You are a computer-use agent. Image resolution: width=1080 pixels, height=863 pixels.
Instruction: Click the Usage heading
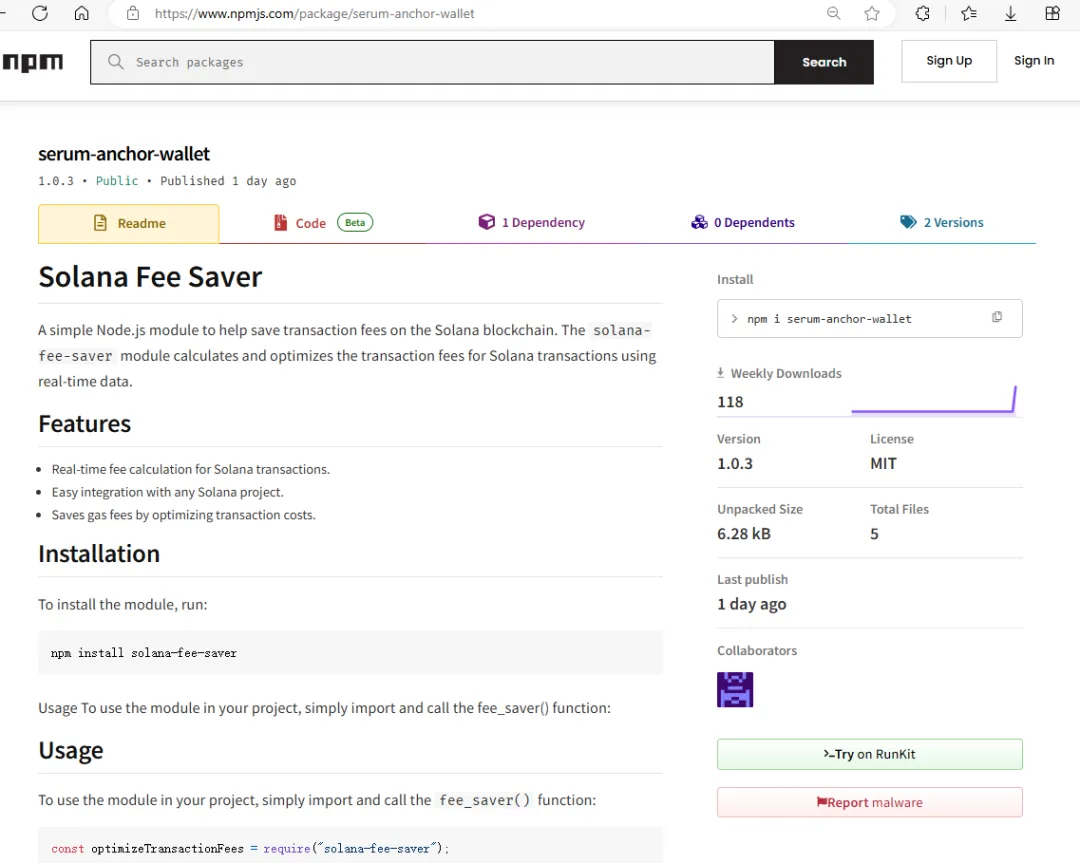pos(71,750)
